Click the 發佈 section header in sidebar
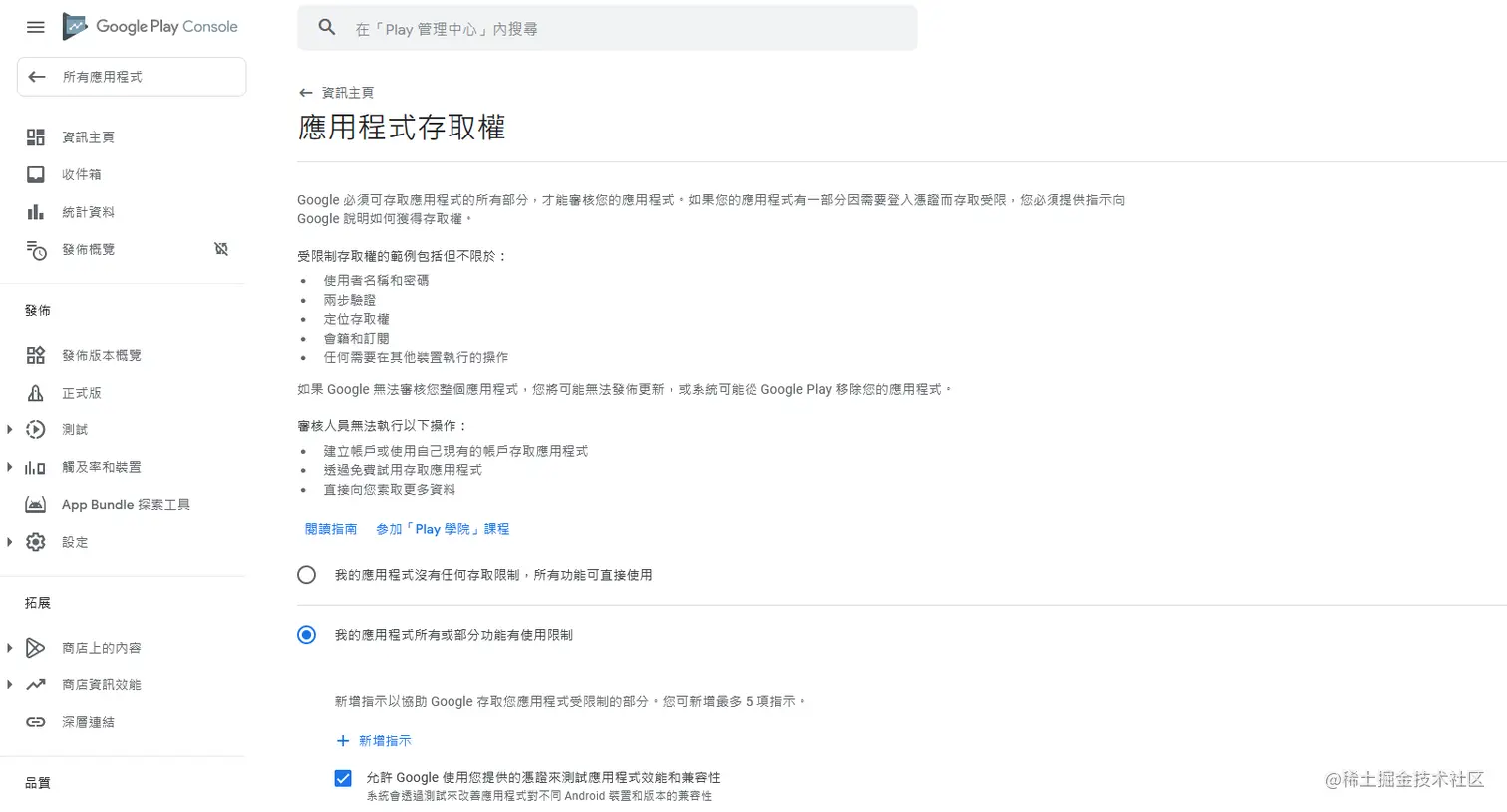This screenshot has width=1507, height=812. tap(38, 311)
